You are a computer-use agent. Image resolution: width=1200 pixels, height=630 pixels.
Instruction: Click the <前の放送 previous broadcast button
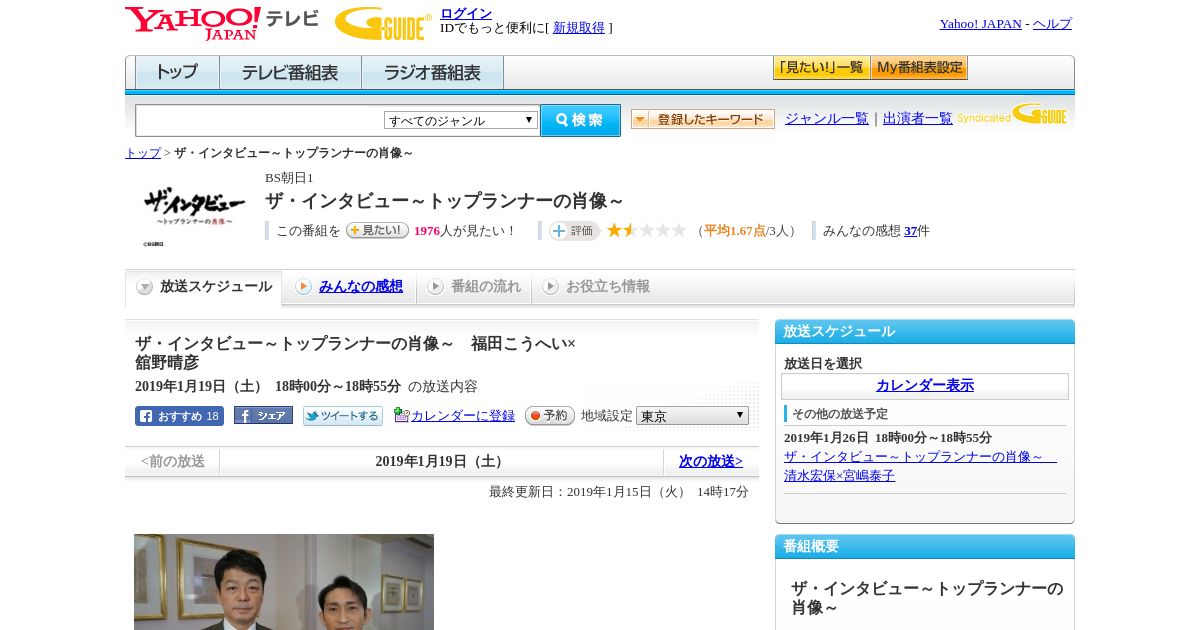[173, 461]
